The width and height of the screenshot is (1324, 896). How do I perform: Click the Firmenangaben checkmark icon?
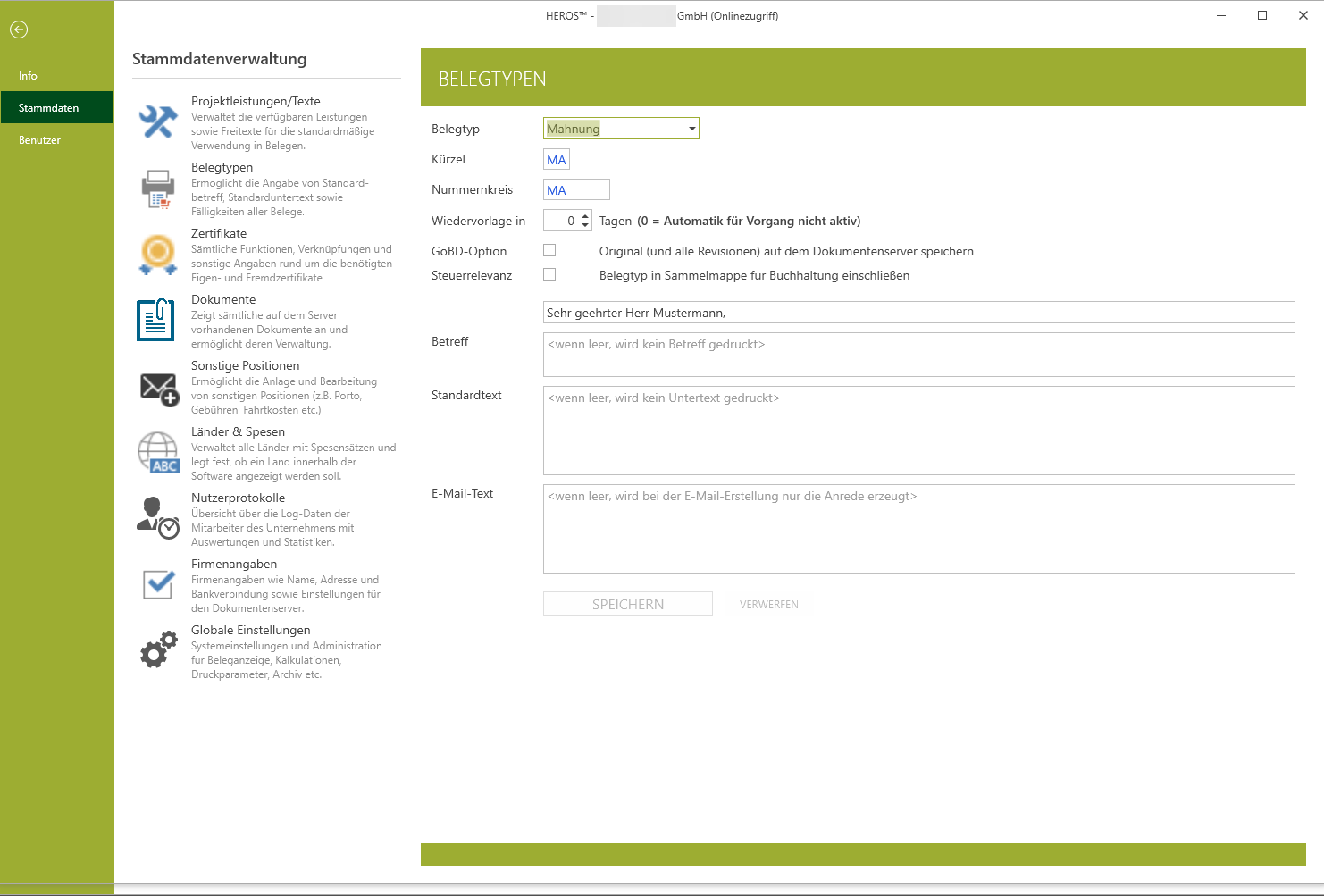(158, 584)
